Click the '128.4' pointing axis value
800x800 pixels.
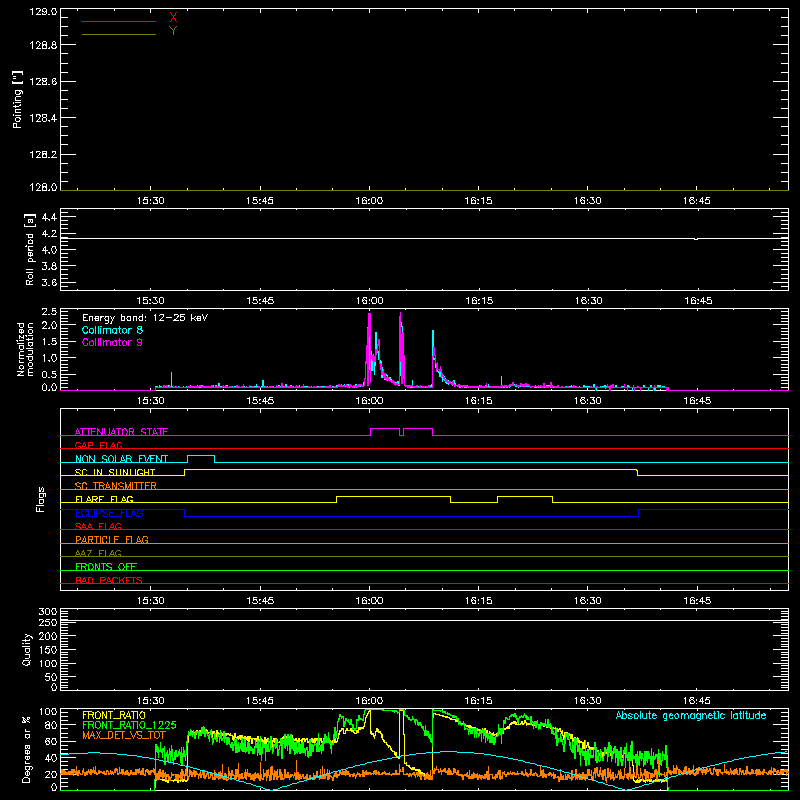(43, 118)
